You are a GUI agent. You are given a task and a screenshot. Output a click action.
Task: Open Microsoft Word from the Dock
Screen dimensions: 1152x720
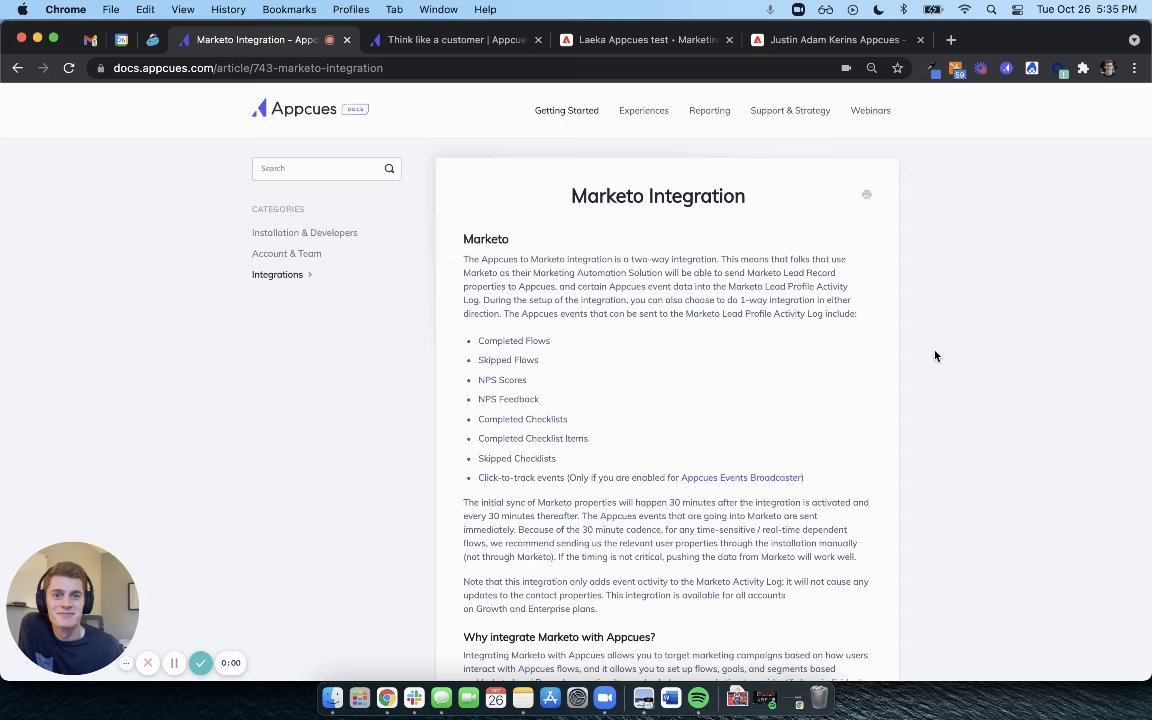click(671, 697)
